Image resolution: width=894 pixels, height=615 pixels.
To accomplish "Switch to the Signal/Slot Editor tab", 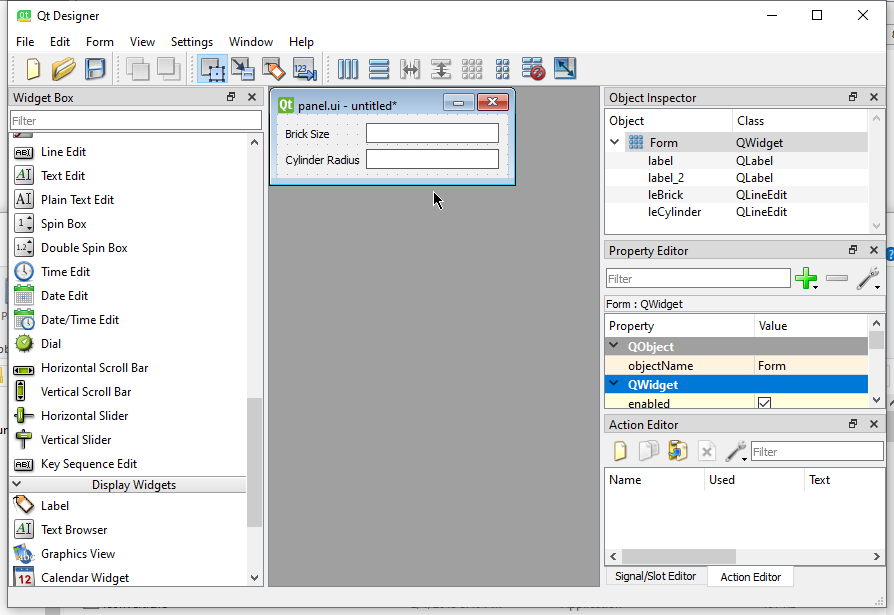I will [x=655, y=577].
